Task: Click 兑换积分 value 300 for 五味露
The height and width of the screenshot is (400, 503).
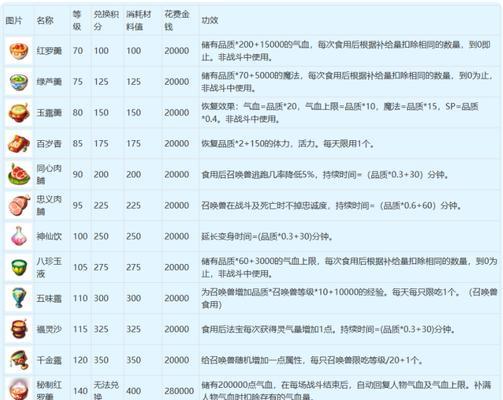Action: (101, 298)
